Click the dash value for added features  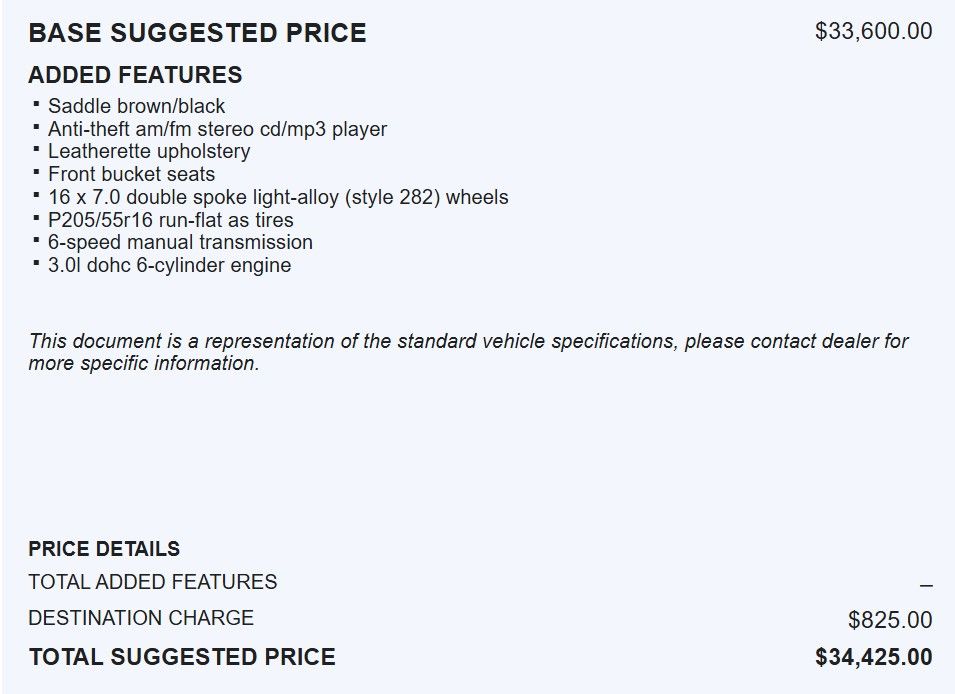tap(926, 586)
